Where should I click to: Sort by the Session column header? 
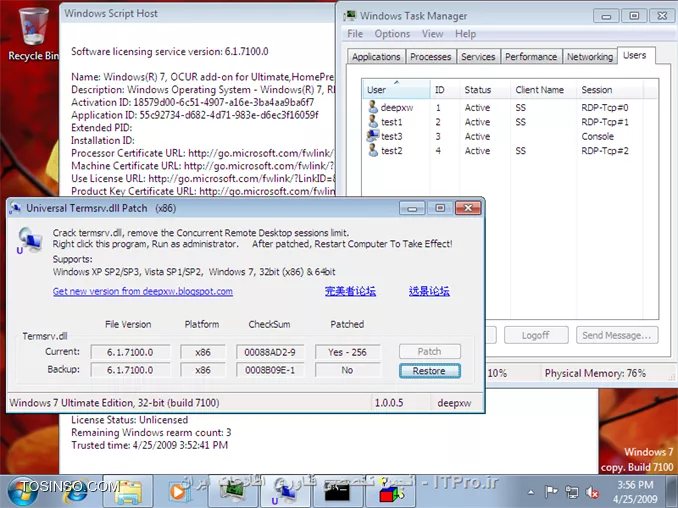[x=610, y=89]
